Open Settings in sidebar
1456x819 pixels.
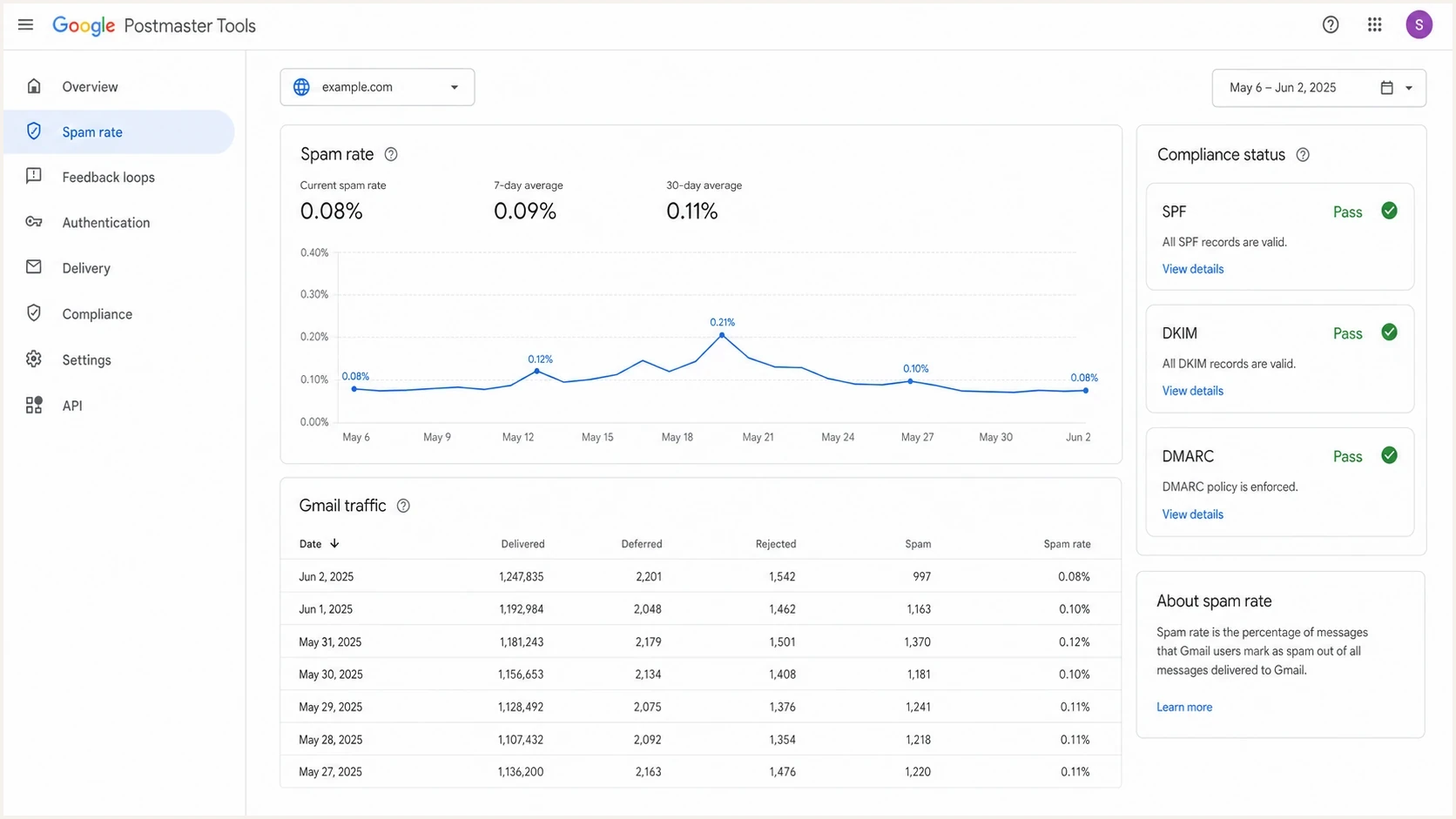118,359
